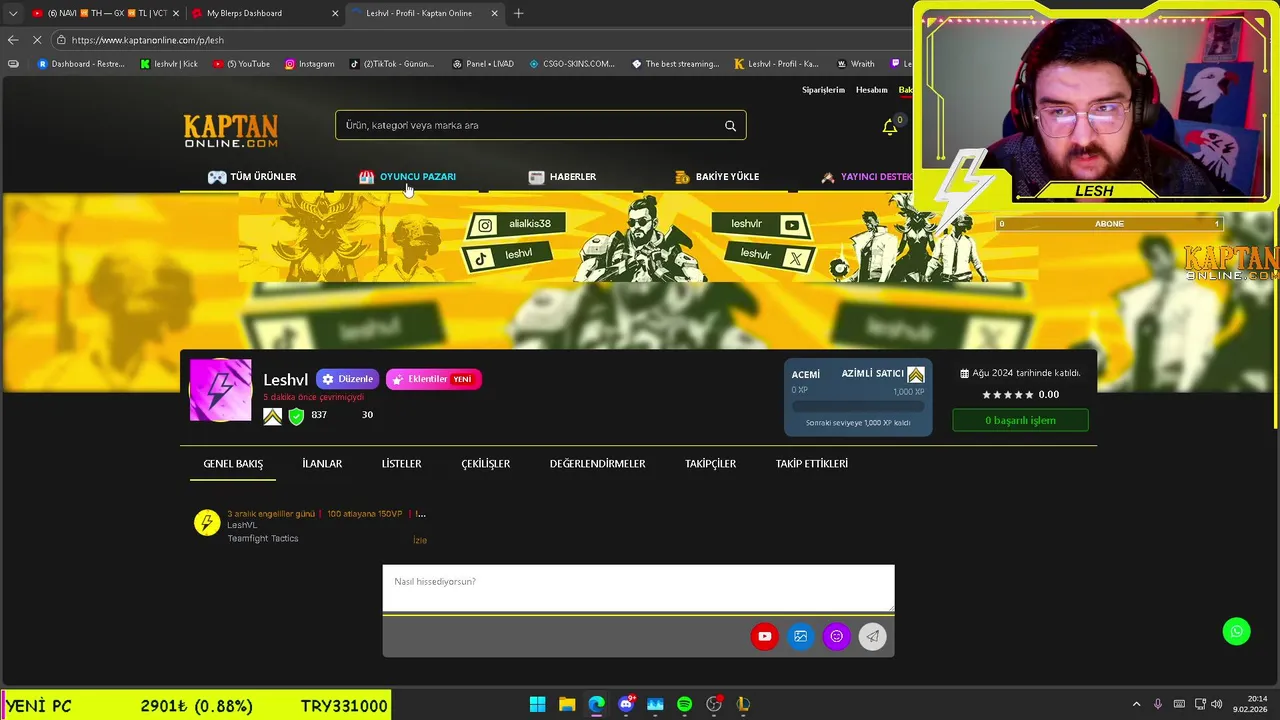This screenshot has width=1280, height=720.
Task: Switch to the TAKİP ETTİKLERİ tab
Action: point(811,464)
